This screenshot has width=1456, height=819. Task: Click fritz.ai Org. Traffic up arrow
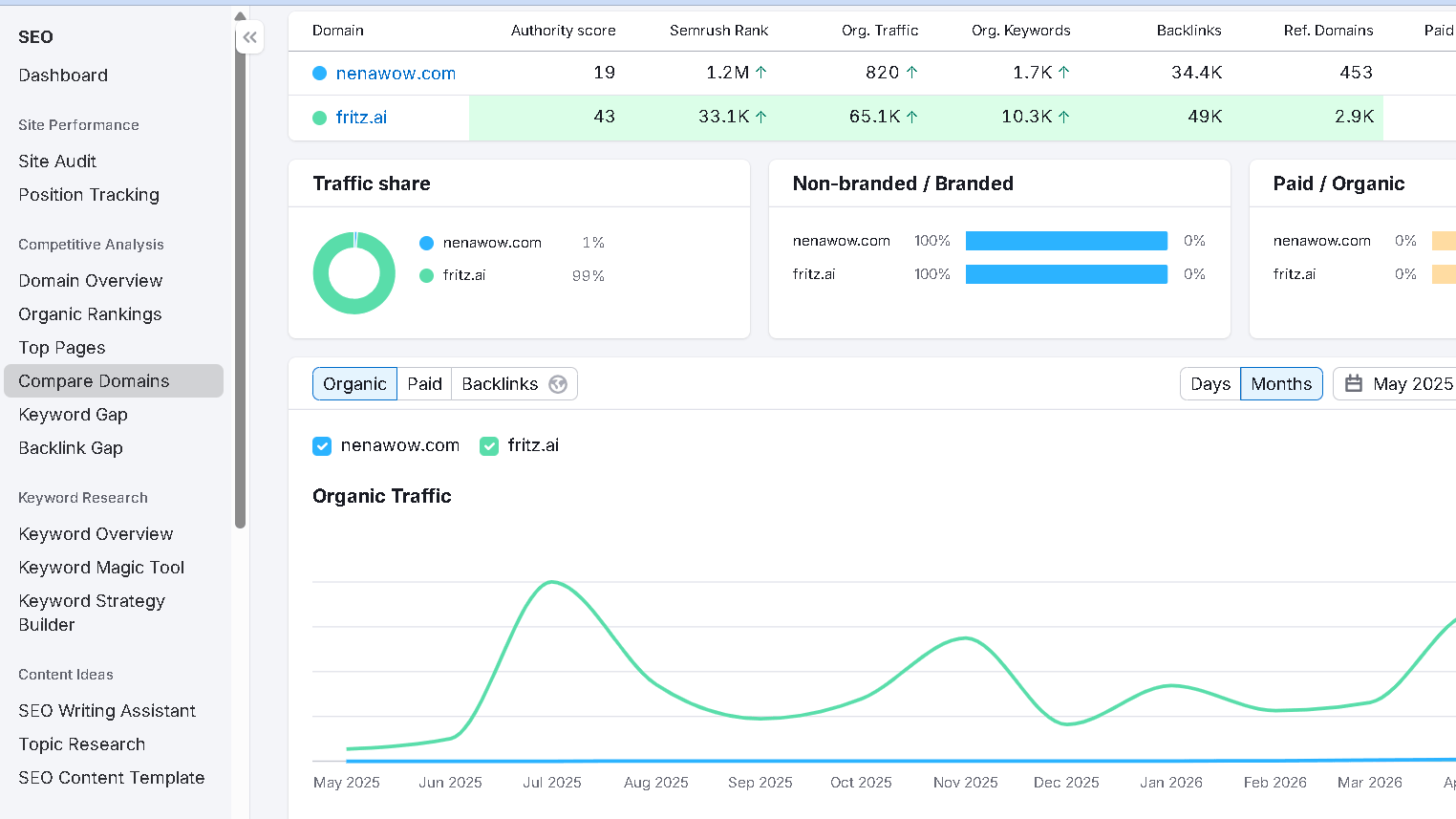[x=911, y=117]
